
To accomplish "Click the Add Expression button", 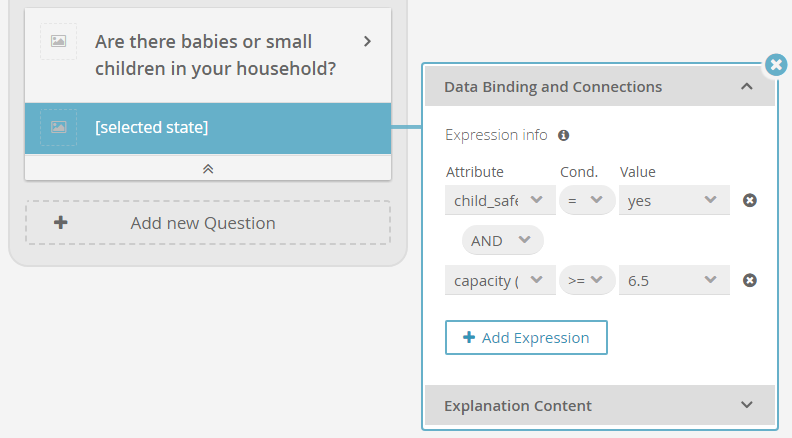I will click(526, 337).
